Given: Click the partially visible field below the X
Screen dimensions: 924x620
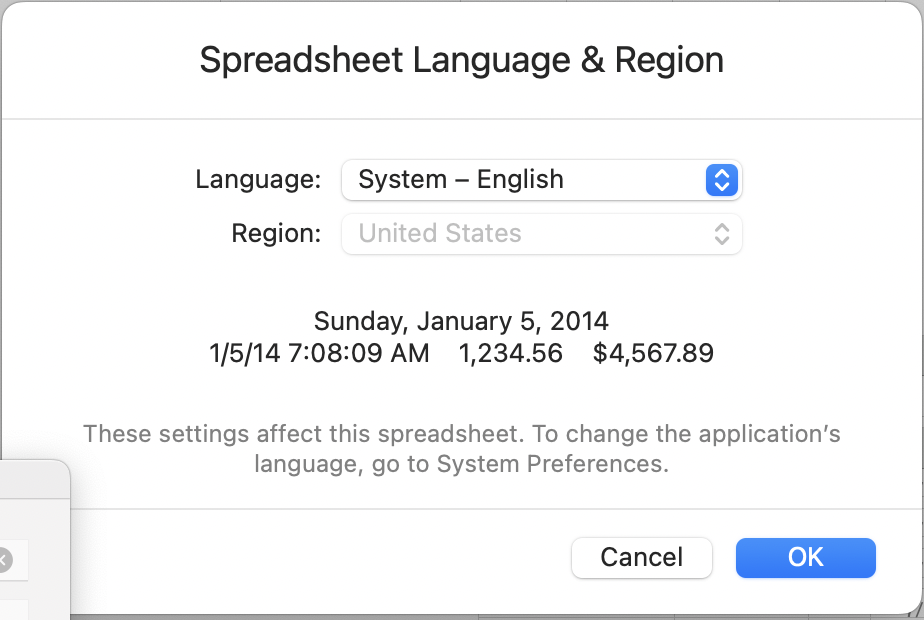Looking at the screenshot, I should coord(15,608).
